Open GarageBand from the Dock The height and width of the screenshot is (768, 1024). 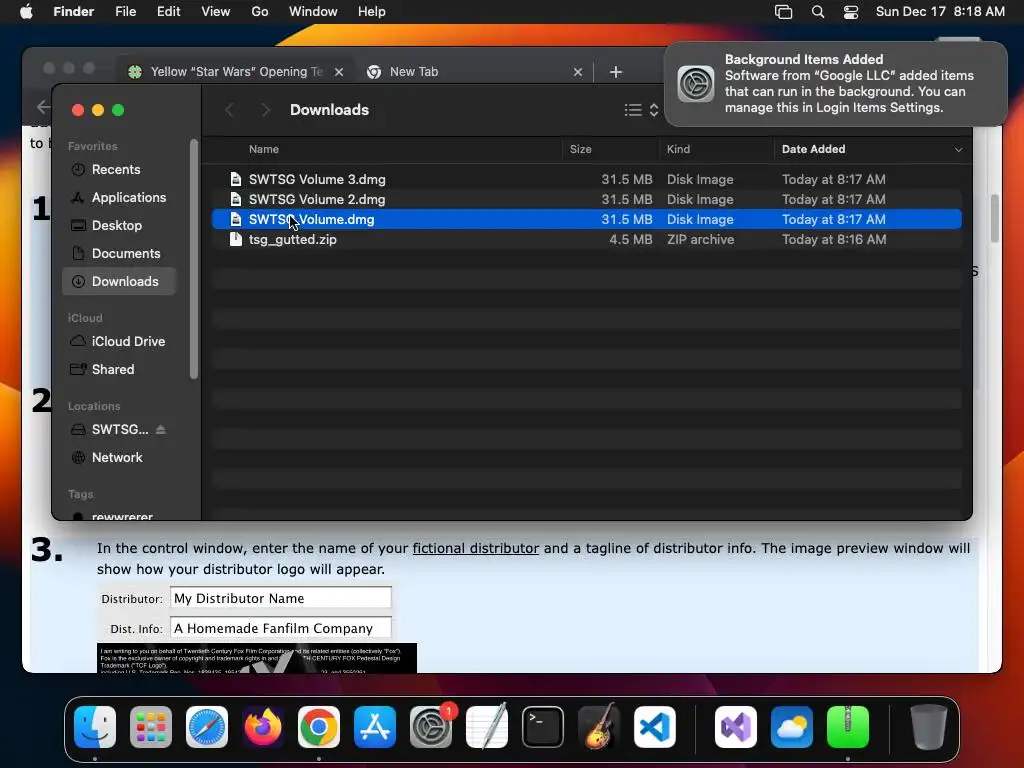(599, 726)
